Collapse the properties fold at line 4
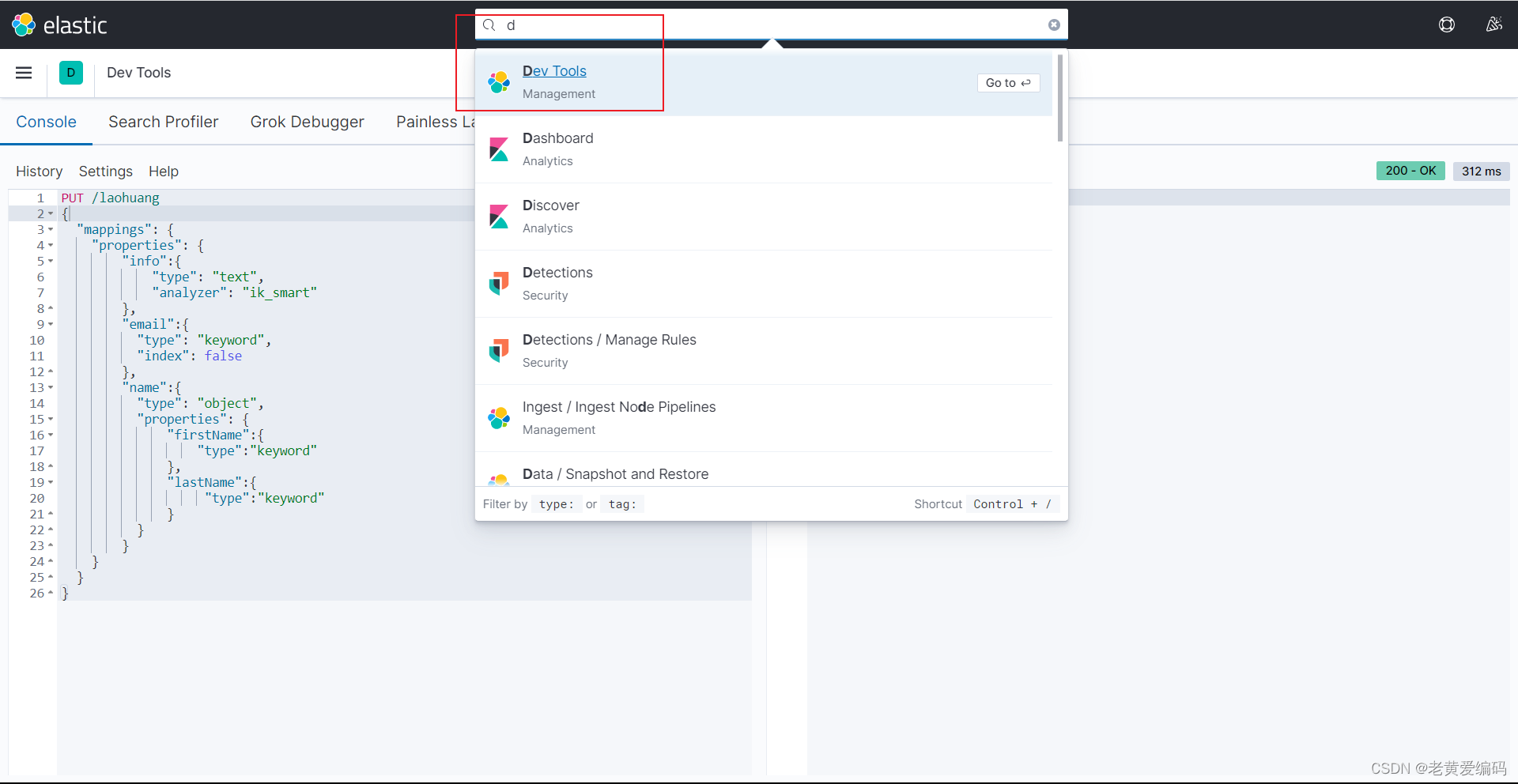Screen dimensions: 1518x784 [51, 245]
